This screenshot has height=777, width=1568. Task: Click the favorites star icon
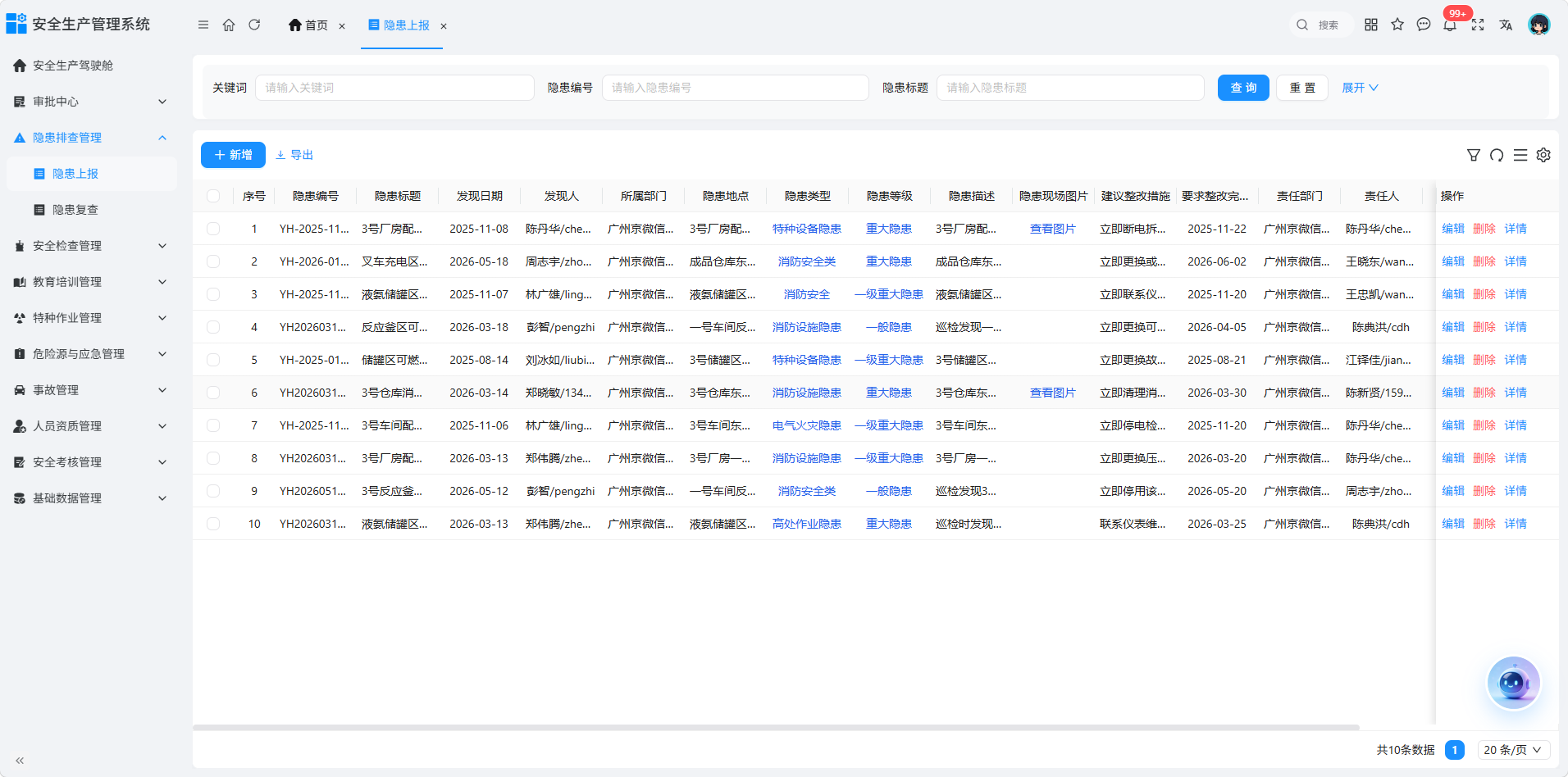click(1397, 25)
